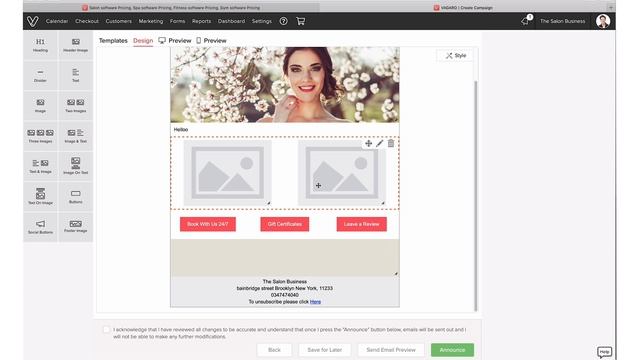Click the unsubscribe Here link
The height and width of the screenshot is (360, 640).
click(x=315, y=302)
